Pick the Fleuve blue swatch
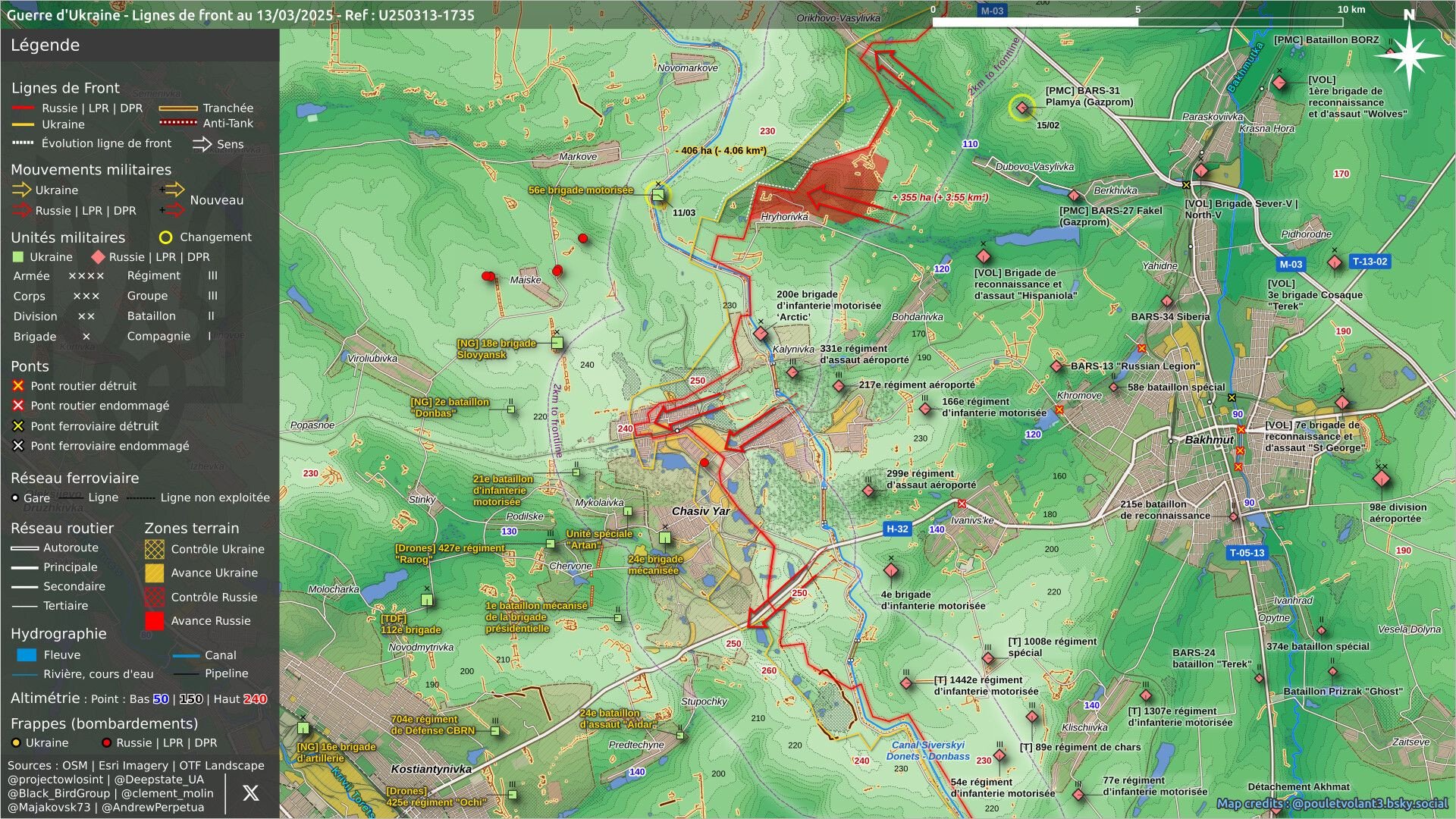Viewport: 1456px width, 819px height. coord(27,654)
